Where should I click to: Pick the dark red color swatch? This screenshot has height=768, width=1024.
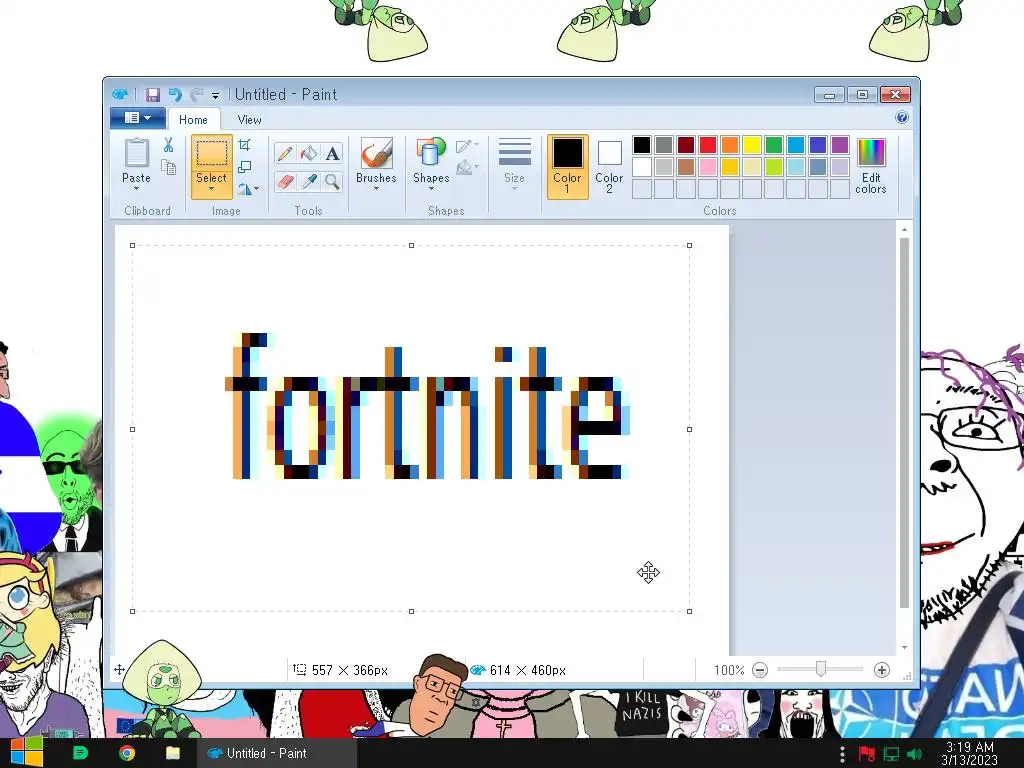[686, 145]
